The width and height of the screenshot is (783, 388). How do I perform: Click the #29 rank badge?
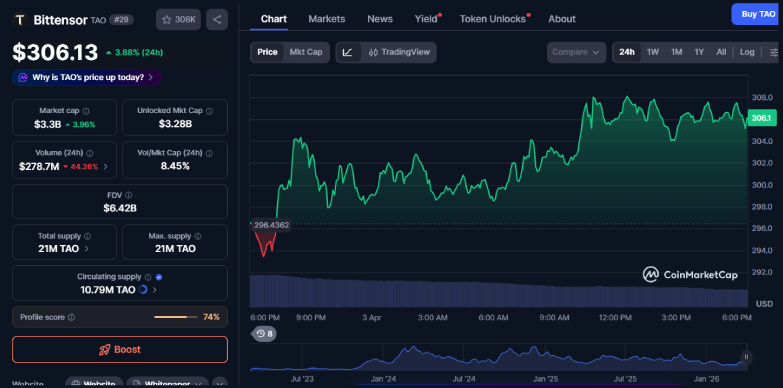[121, 20]
